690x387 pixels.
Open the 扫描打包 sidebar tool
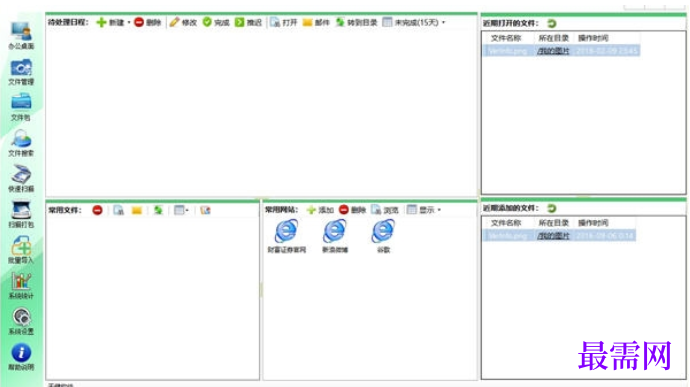coord(21,214)
